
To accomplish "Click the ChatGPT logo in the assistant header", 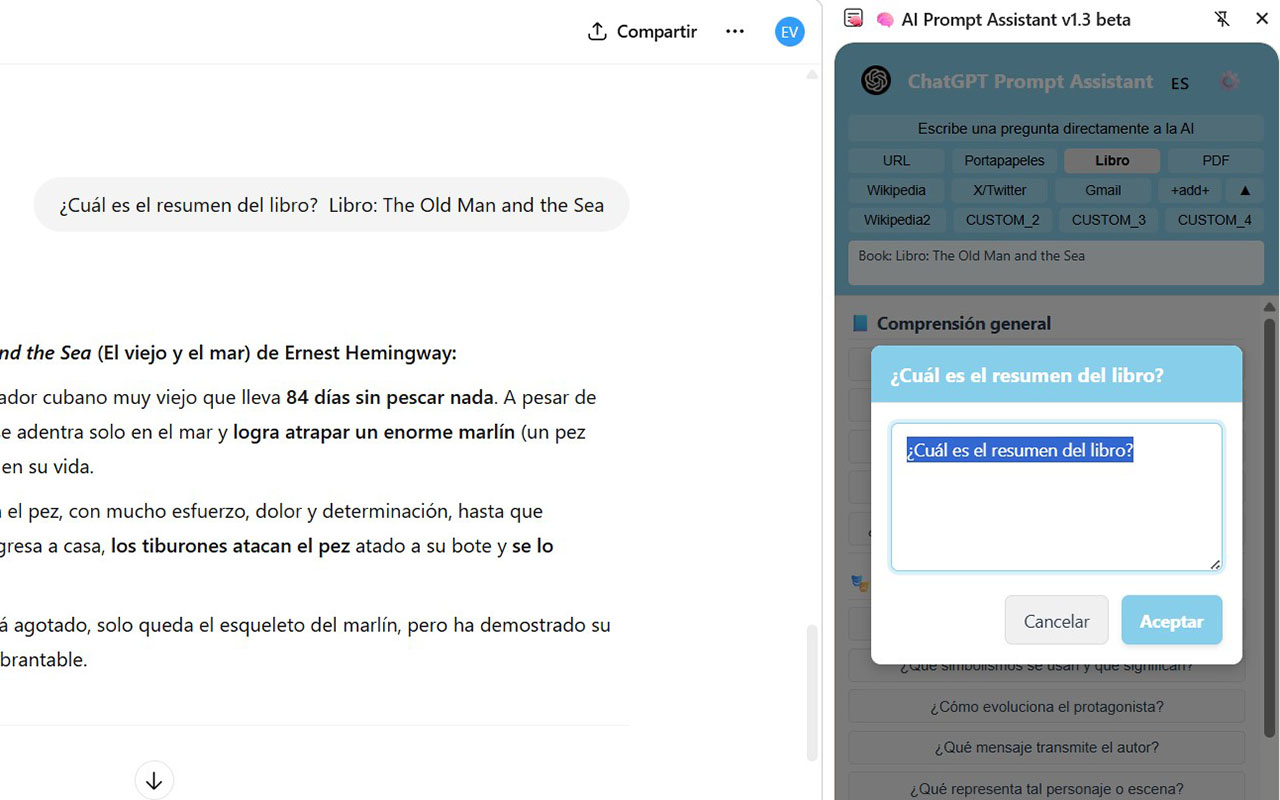I will (876, 81).
